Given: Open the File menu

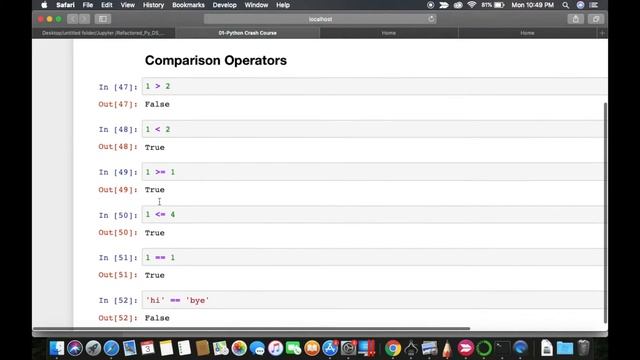Looking at the screenshot, I should tap(88, 5).
